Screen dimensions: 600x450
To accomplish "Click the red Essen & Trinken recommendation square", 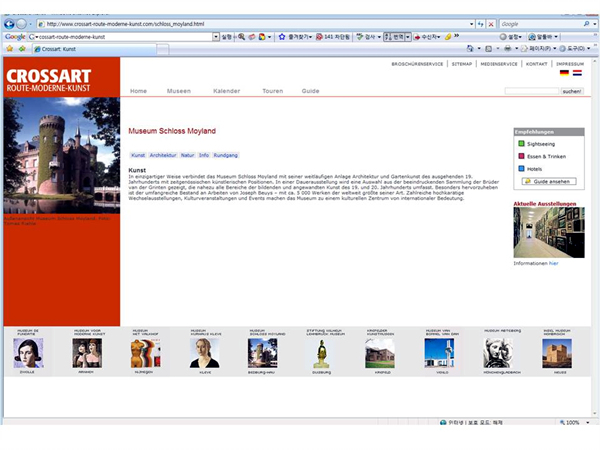I will pyautogui.click(x=521, y=156).
